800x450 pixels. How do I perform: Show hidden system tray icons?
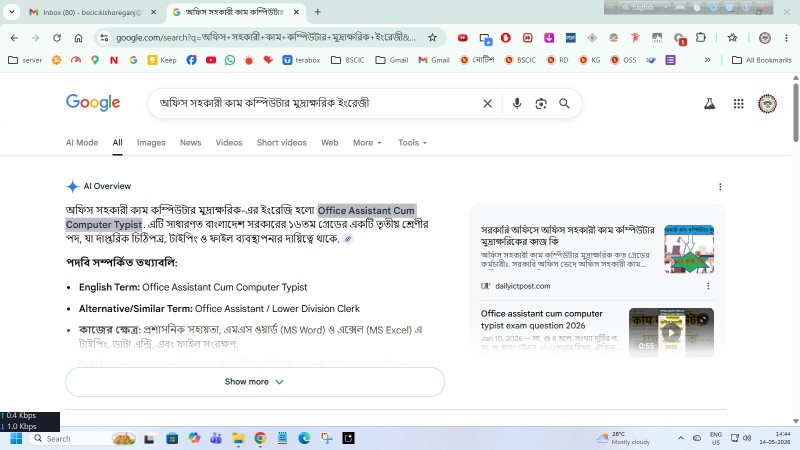(x=681, y=438)
